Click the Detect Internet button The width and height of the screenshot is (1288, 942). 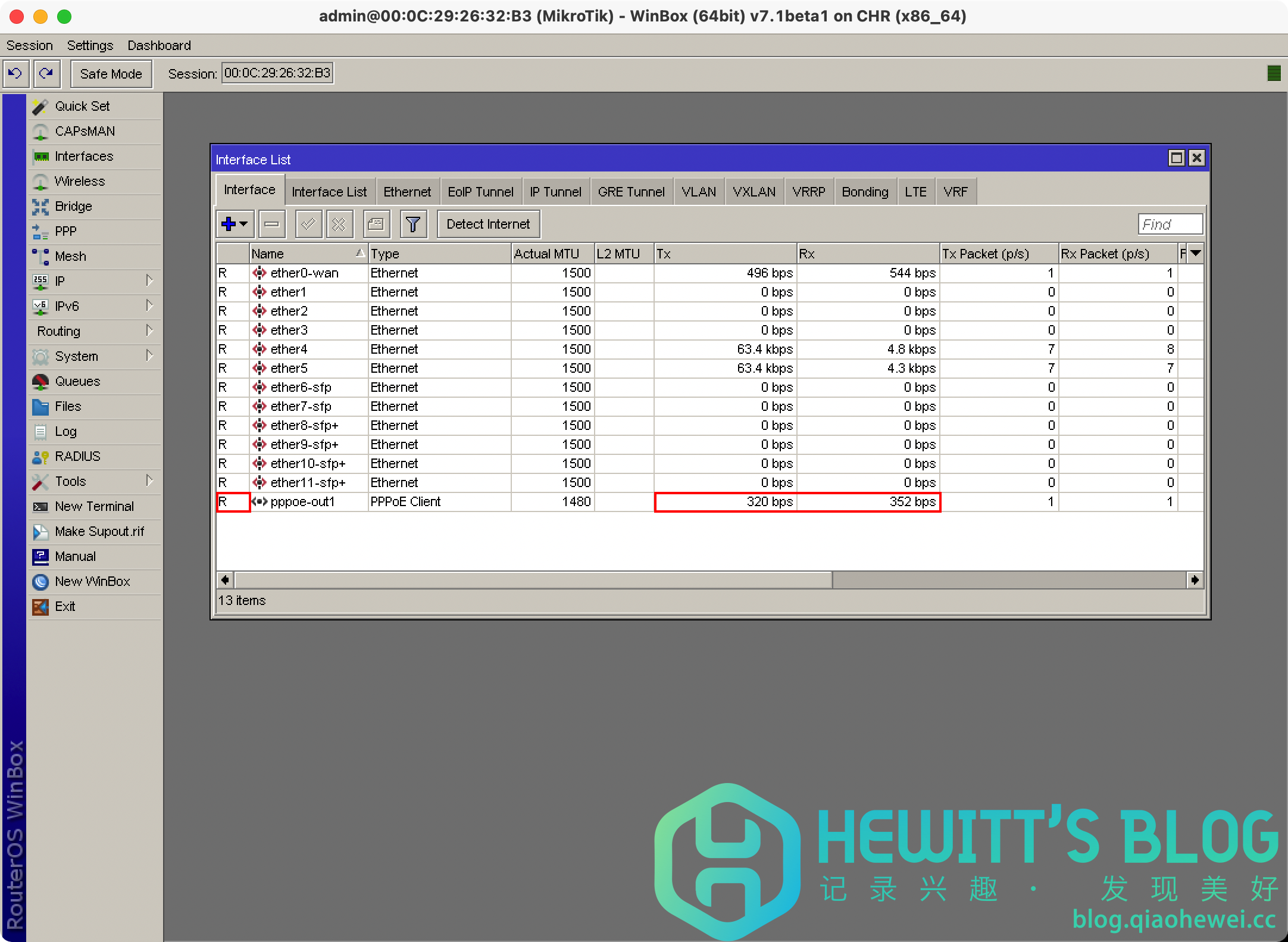[x=488, y=224]
